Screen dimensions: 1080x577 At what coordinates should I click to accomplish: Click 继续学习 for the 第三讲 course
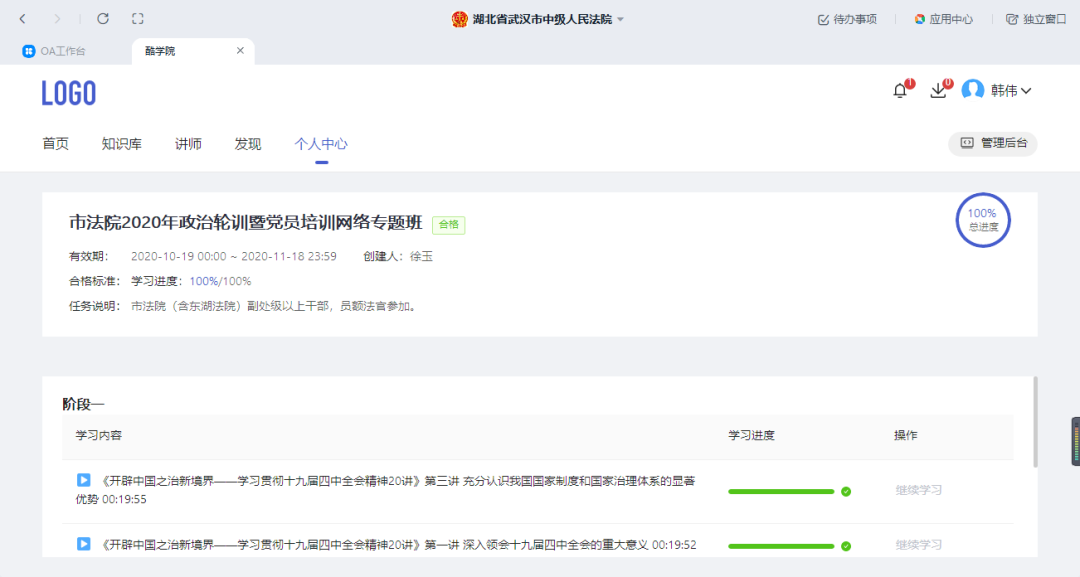pos(919,490)
